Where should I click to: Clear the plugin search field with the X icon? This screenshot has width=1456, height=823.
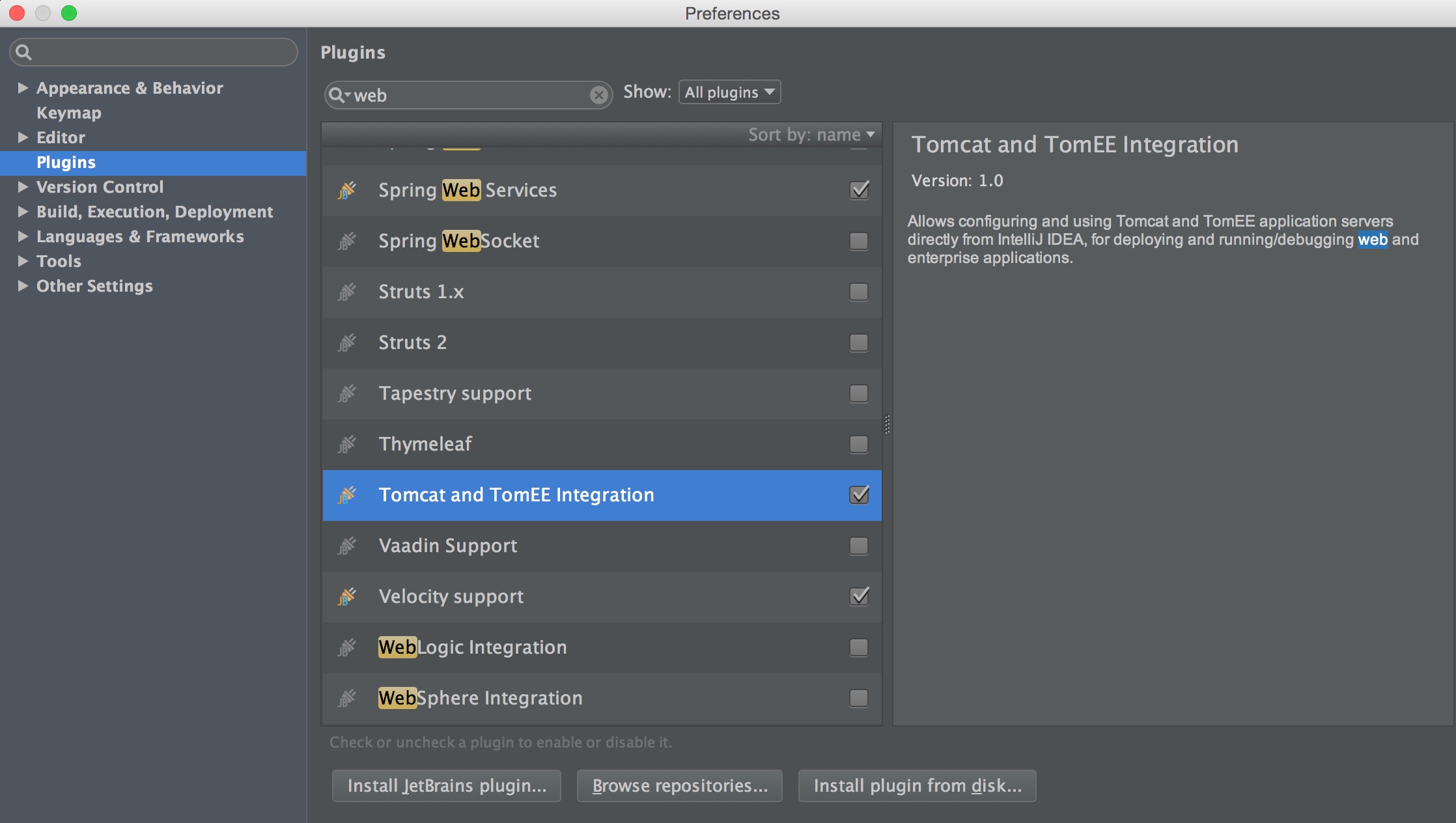click(598, 95)
